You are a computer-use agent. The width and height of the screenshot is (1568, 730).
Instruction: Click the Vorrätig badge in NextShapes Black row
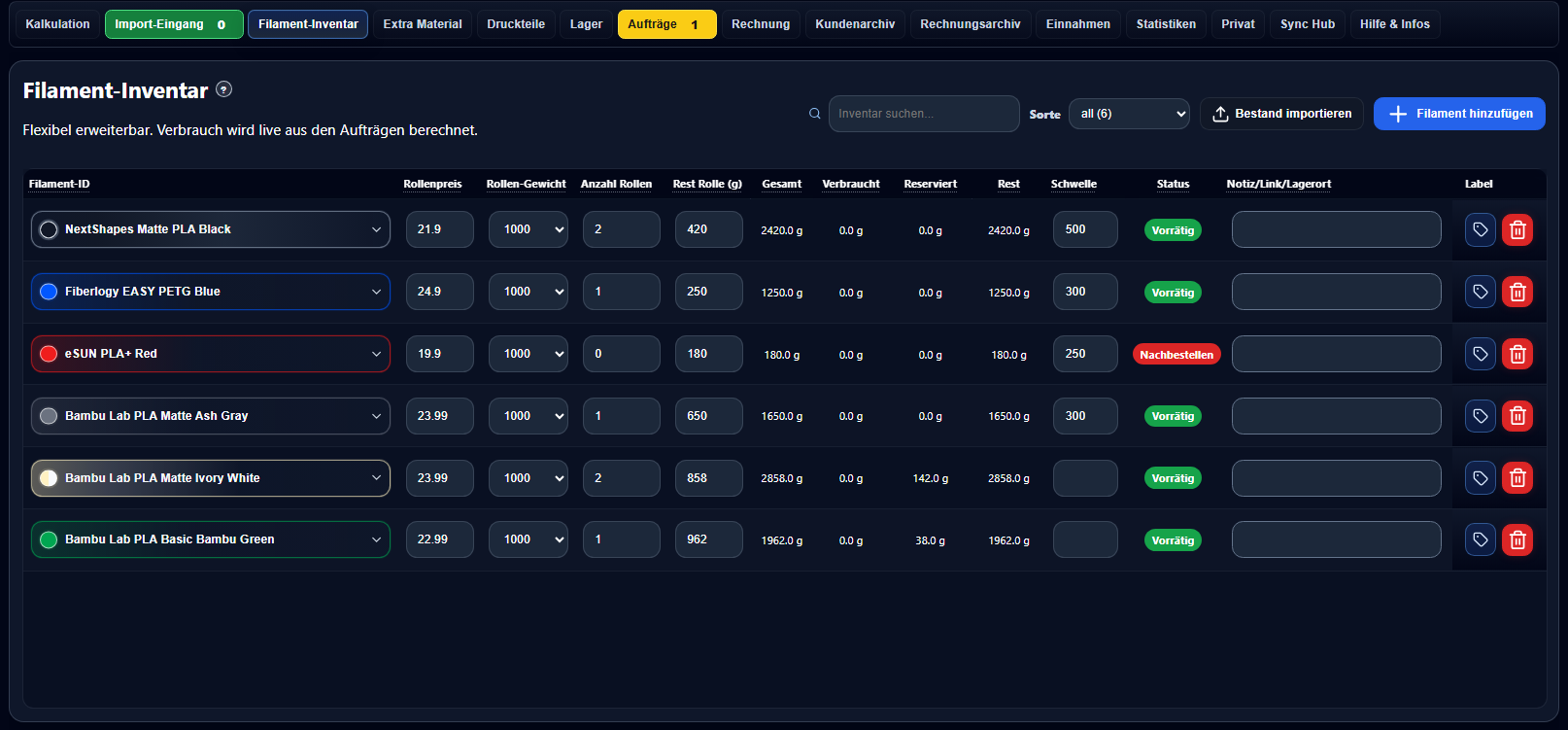1173,230
